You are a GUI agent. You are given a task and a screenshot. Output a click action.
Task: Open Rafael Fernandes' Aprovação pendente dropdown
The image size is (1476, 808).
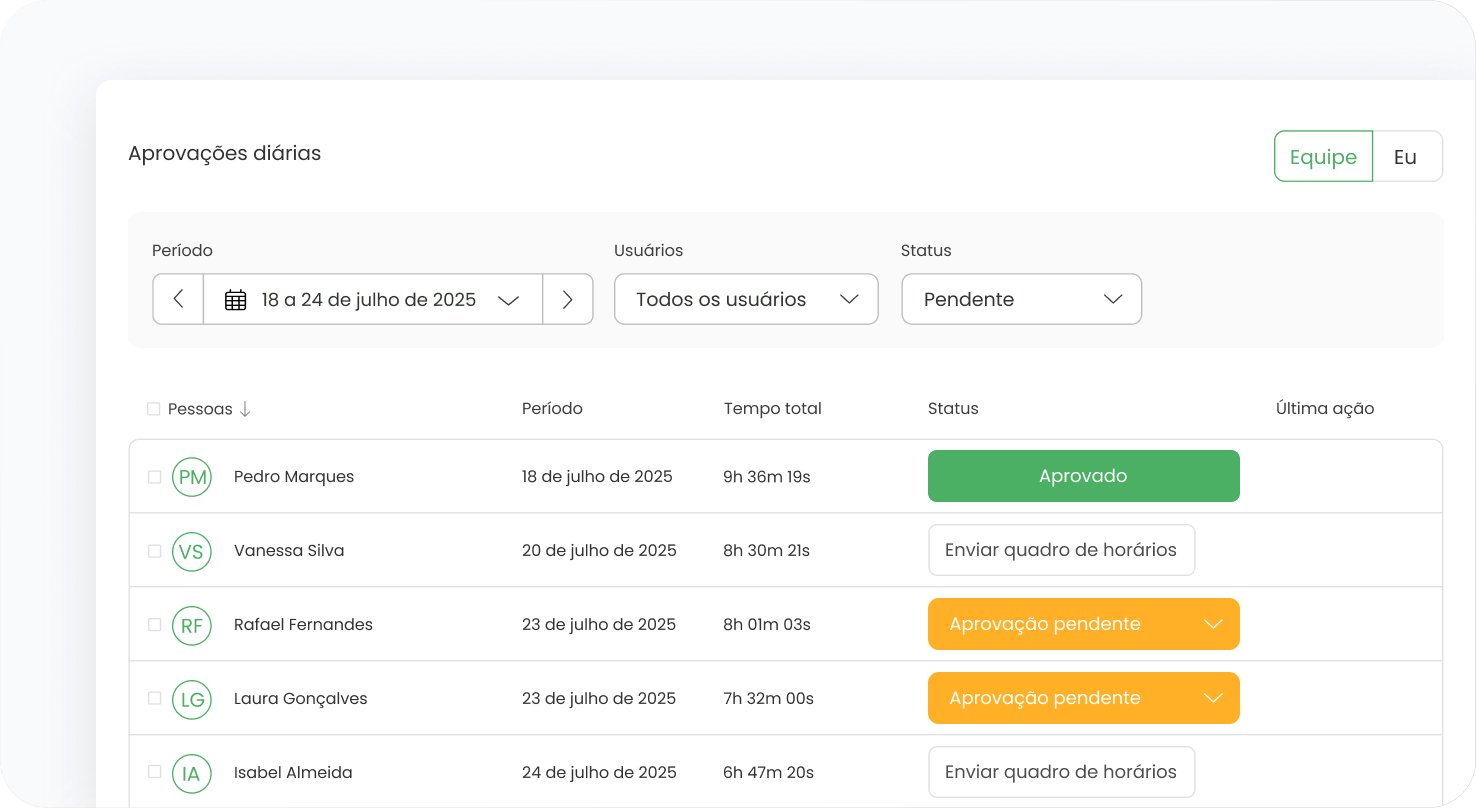[x=1213, y=624]
